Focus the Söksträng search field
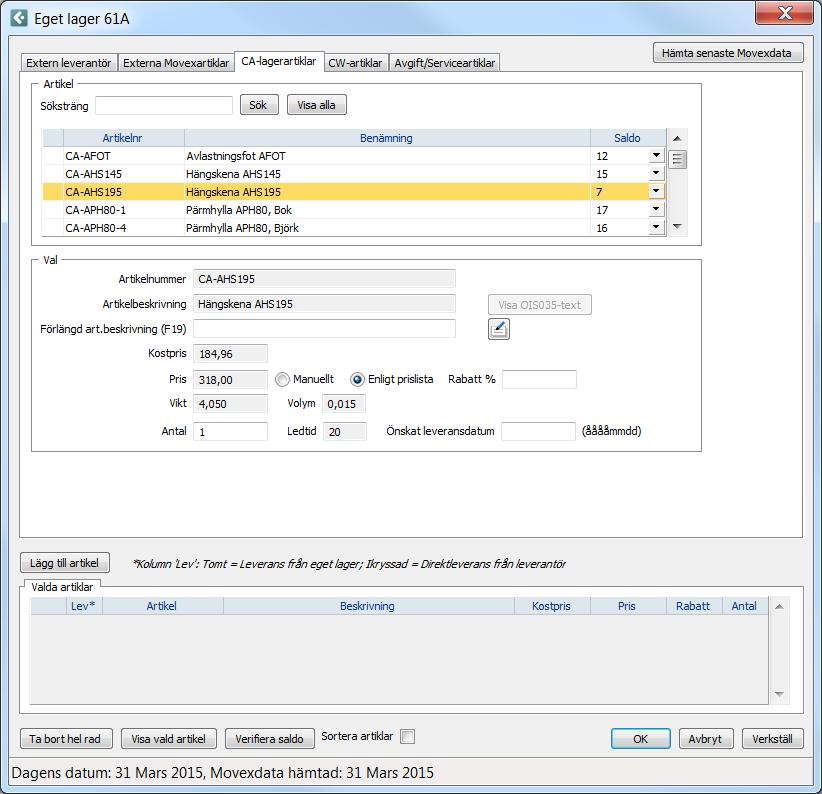822x794 pixels. [164, 105]
